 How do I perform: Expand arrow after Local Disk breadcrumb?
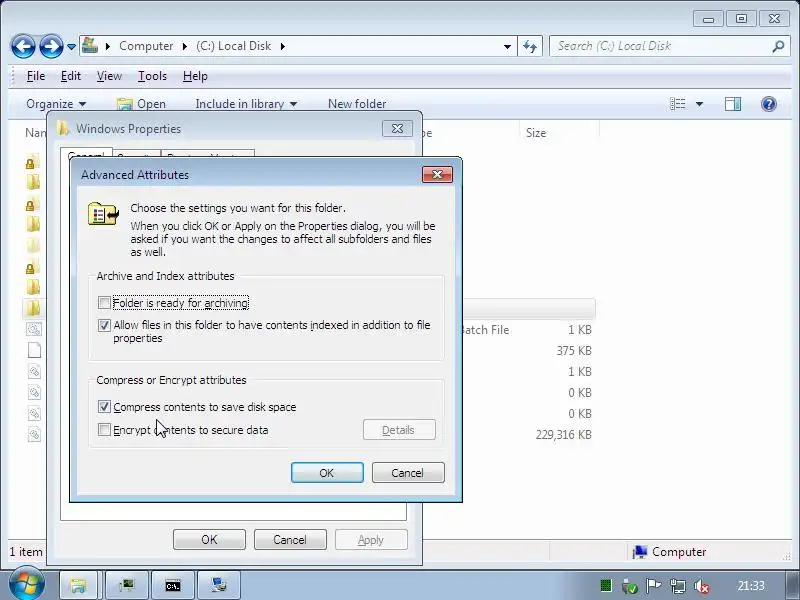tap(282, 46)
